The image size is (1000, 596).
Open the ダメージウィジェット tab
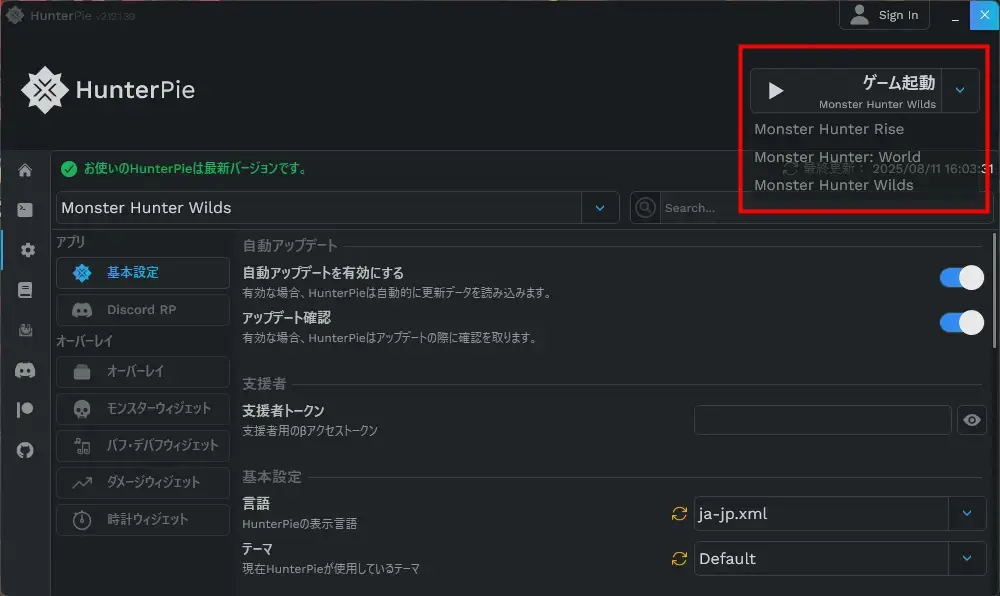click(x=143, y=483)
